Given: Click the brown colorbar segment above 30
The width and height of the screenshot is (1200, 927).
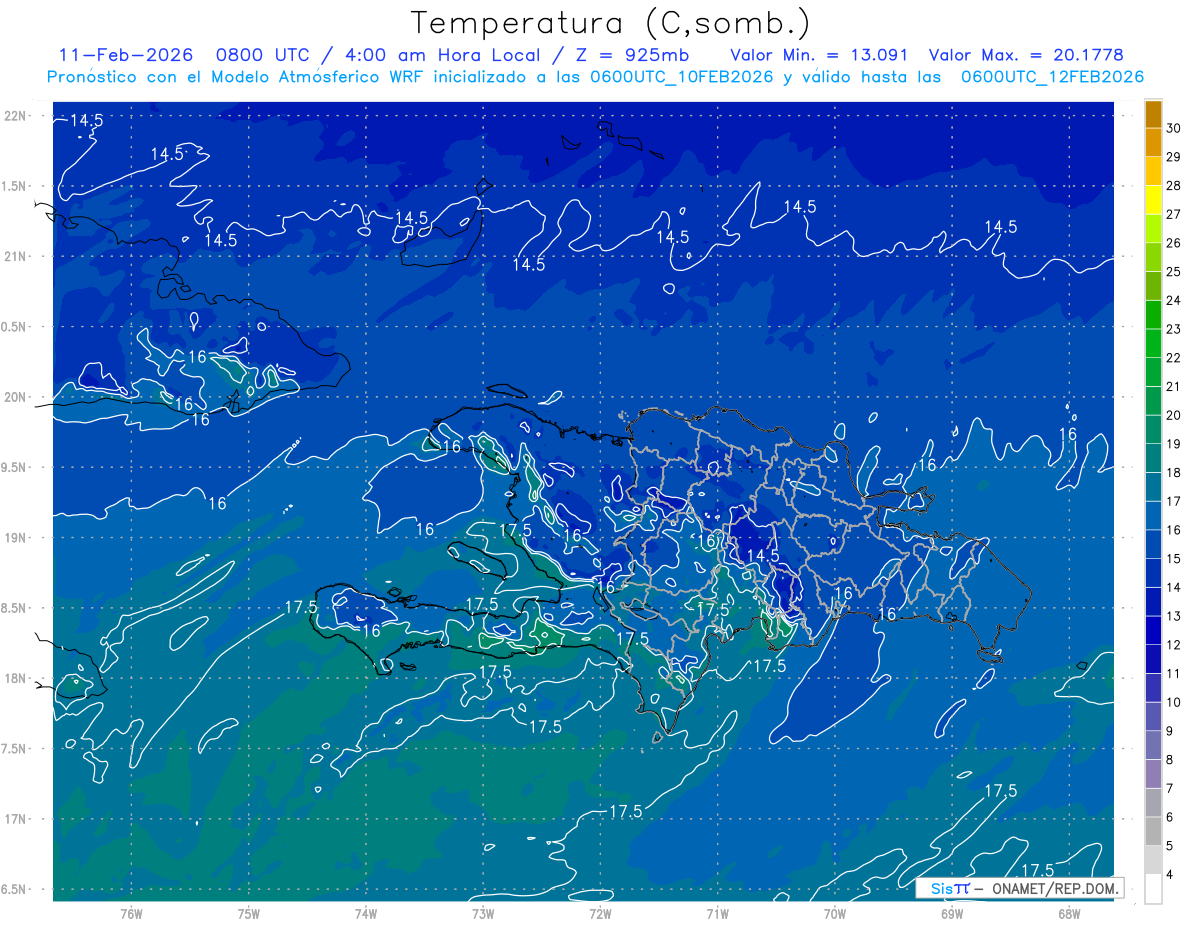Looking at the screenshot, I should [1153, 114].
